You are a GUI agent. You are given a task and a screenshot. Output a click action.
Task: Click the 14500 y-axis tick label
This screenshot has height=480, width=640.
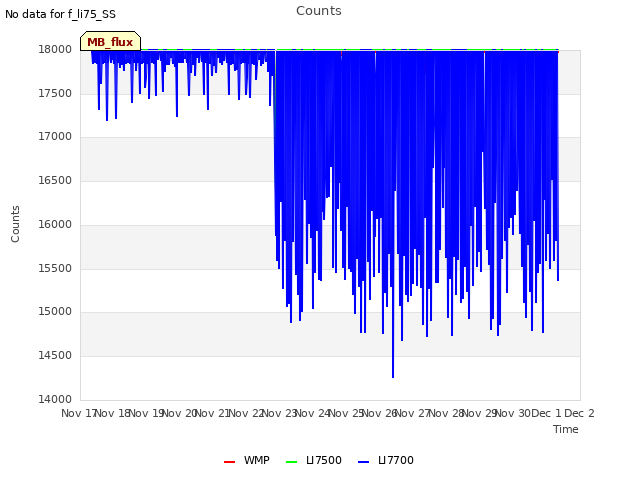pos(55,356)
